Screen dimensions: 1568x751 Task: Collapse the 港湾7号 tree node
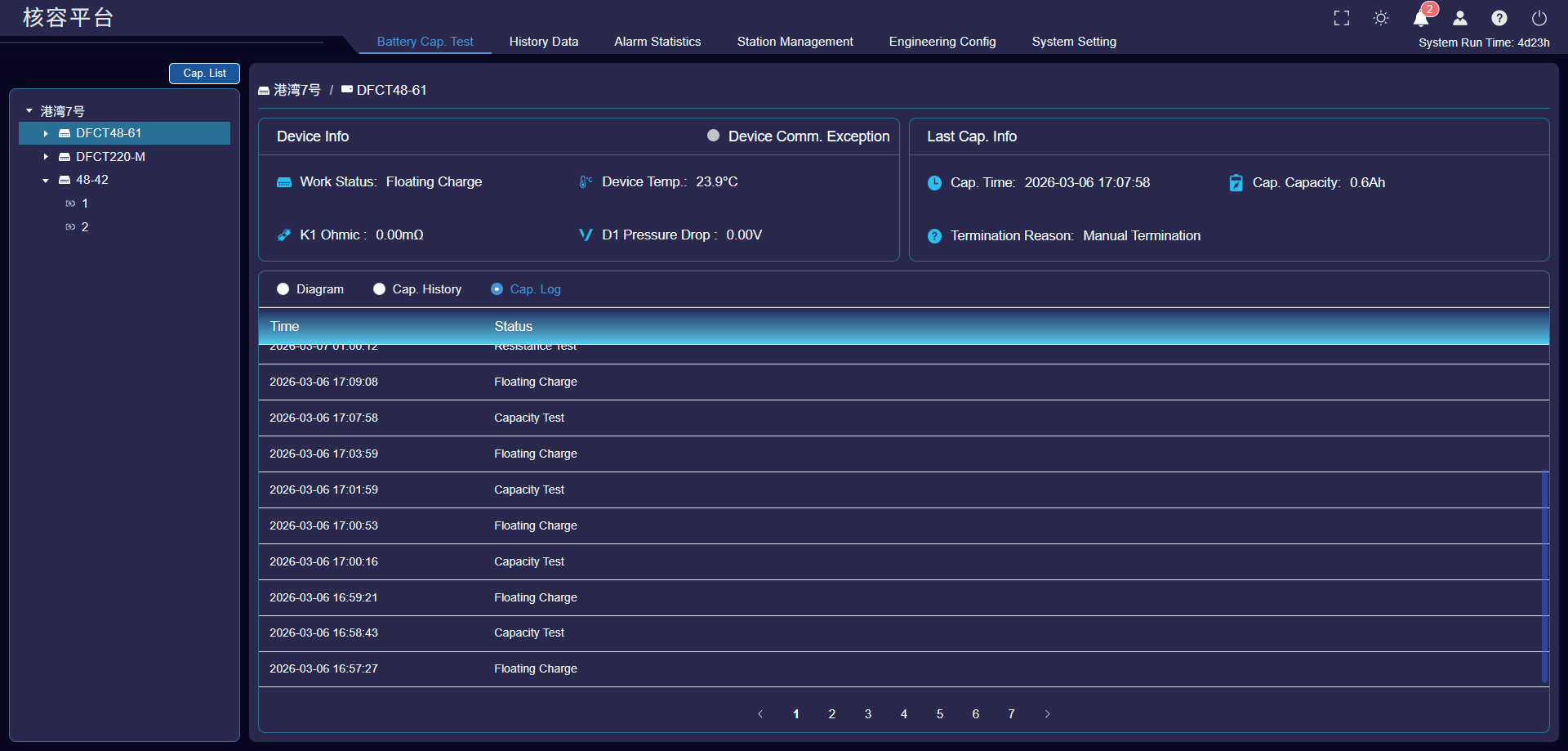click(29, 110)
